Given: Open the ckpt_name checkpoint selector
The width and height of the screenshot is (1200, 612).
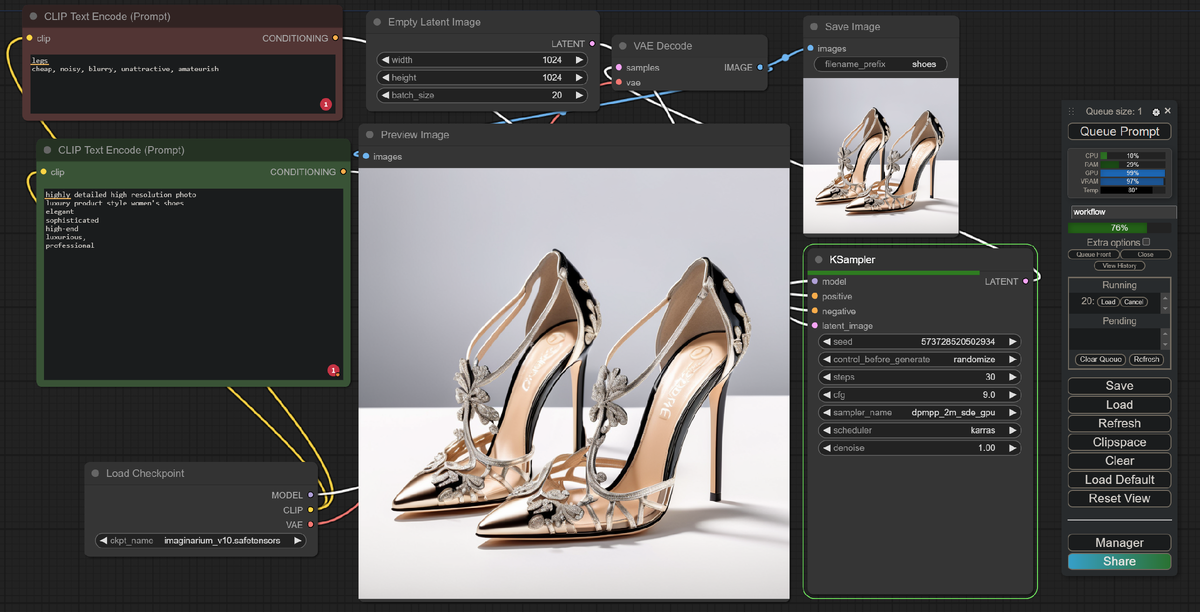Looking at the screenshot, I should (200, 541).
